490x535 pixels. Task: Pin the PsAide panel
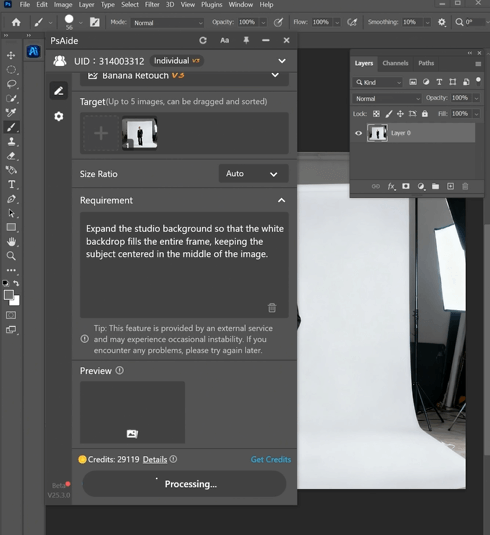[246, 41]
